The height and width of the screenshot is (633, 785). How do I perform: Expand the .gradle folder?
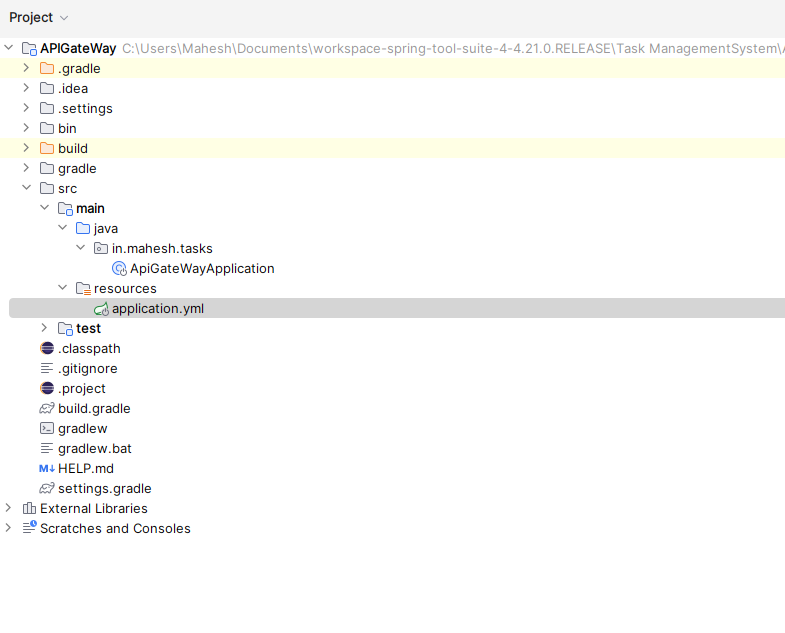[x=27, y=68]
